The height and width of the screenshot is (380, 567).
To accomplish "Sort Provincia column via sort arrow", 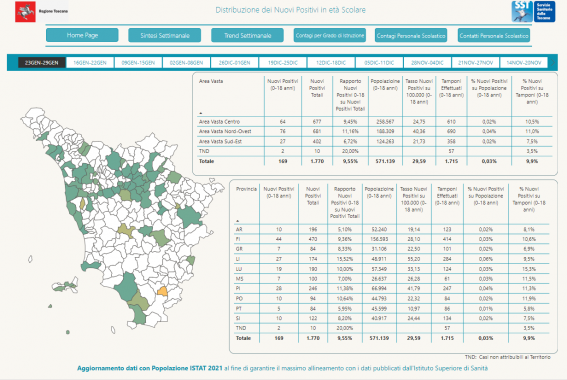I will [238, 221].
